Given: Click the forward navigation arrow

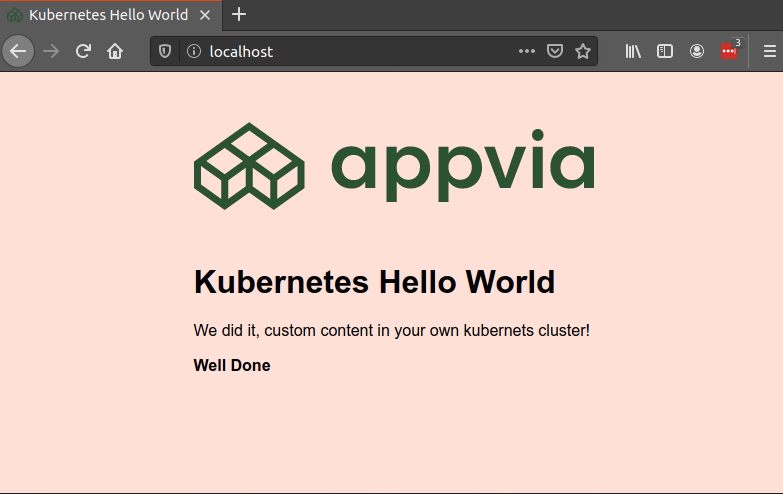Looking at the screenshot, I should click(x=51, y=51).
